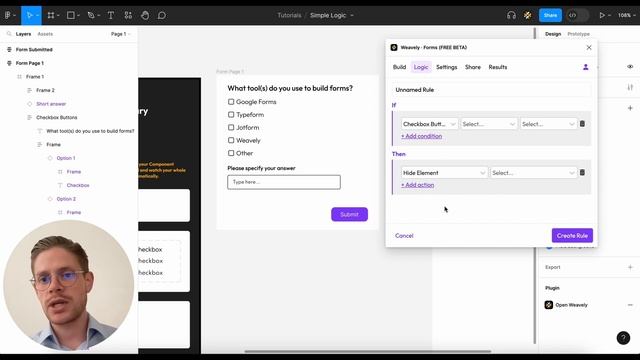
Task: Open the middle Select dropdown in If row
Action: [489, 124]
